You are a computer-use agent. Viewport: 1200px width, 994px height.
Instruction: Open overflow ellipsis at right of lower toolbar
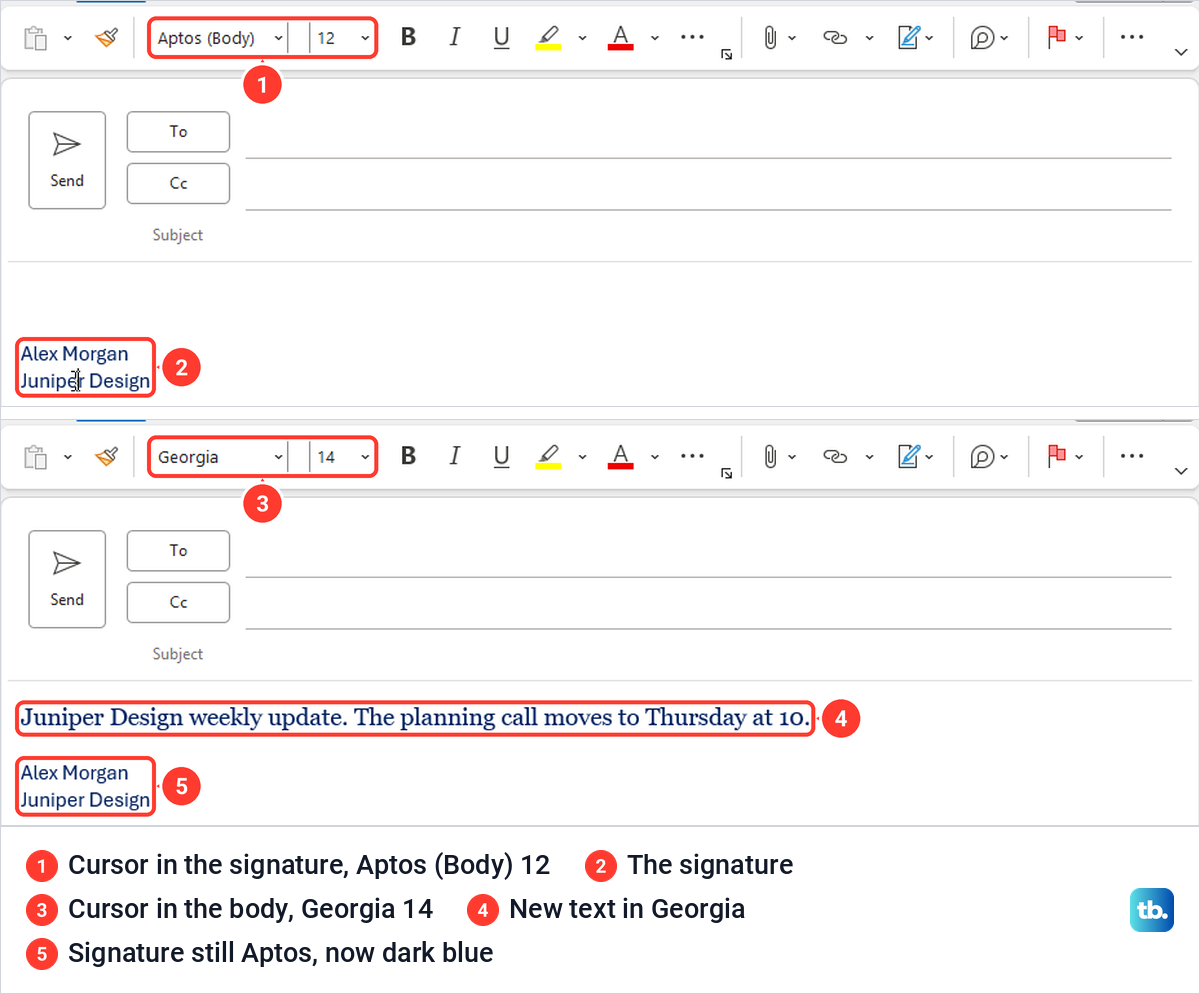(x=1131, y=456)
